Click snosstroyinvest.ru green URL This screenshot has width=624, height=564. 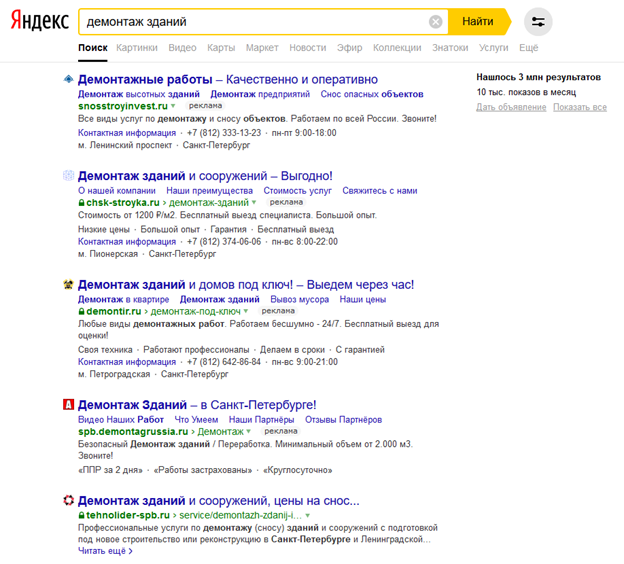[x=123, y=106]
